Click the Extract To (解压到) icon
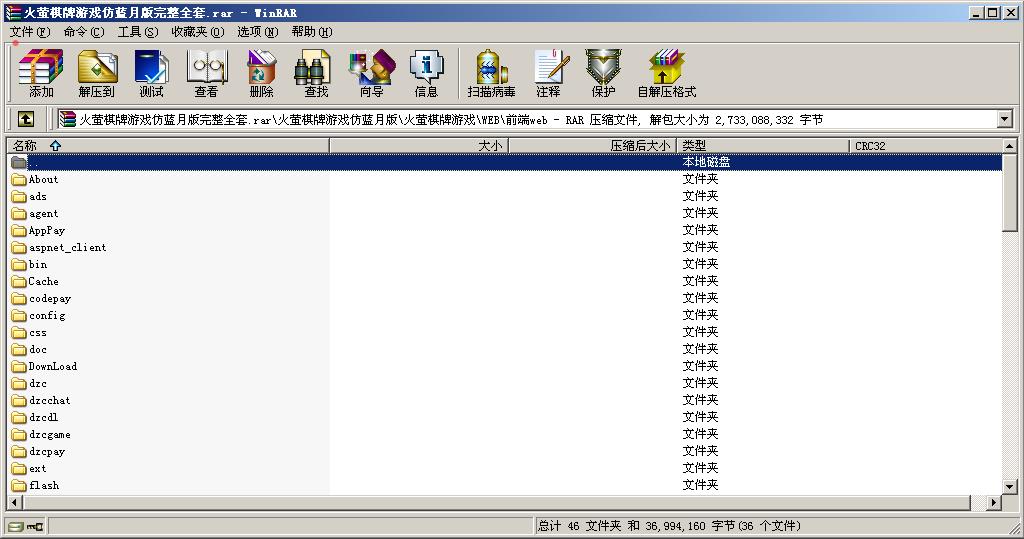1024x539 pixels. tap(97, 74)
